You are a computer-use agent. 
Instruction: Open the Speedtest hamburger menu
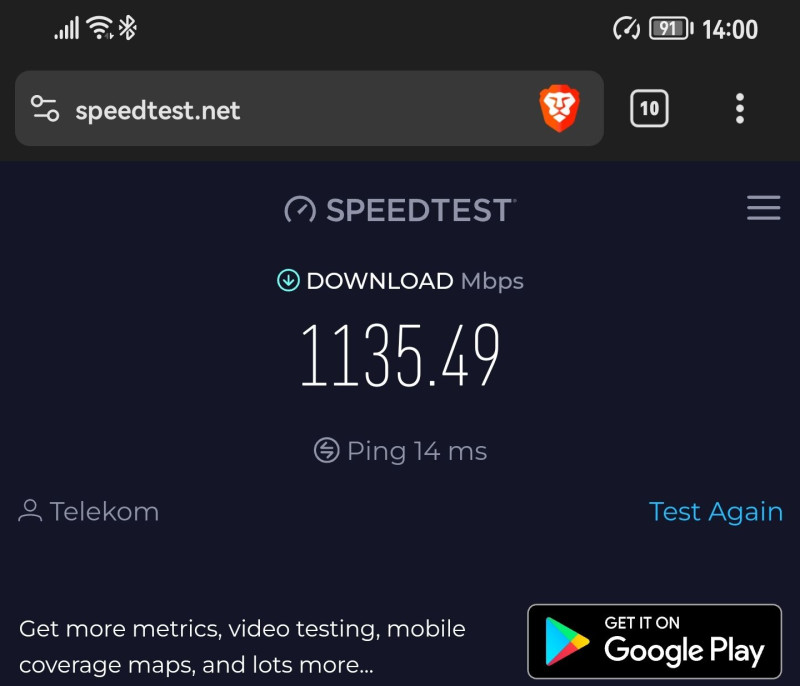tap(763, 208)
